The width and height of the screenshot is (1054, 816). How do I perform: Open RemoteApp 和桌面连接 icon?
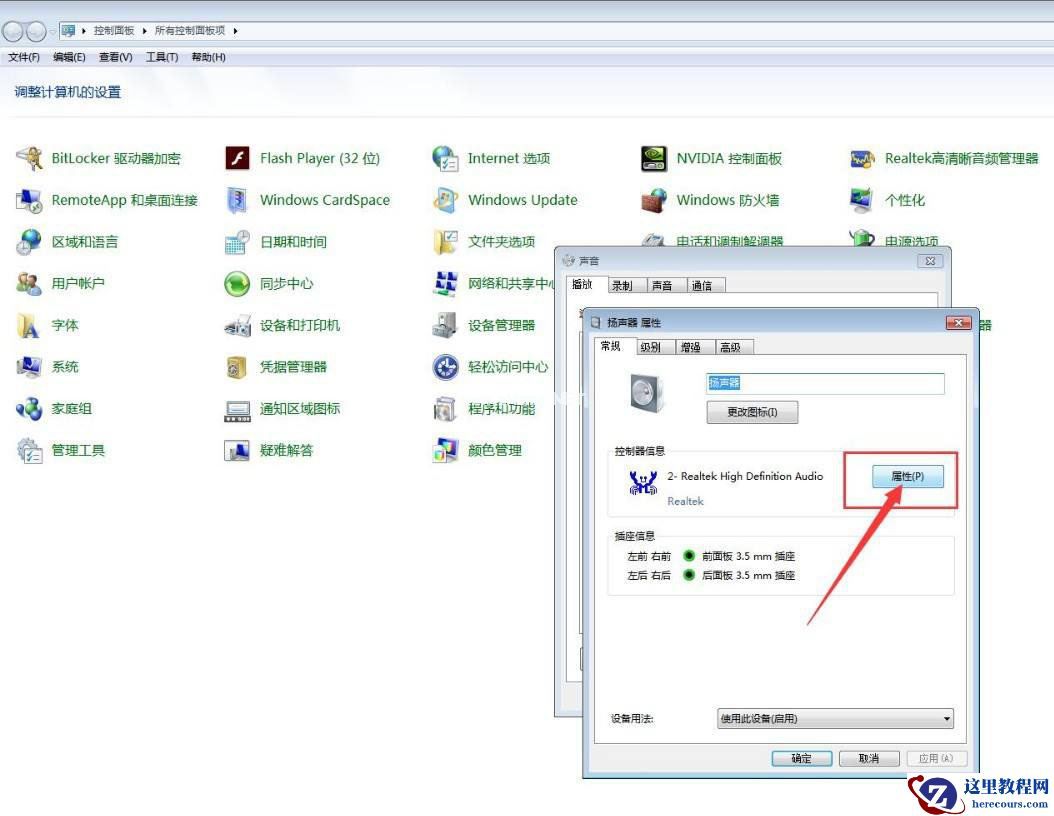pos(30,200)
